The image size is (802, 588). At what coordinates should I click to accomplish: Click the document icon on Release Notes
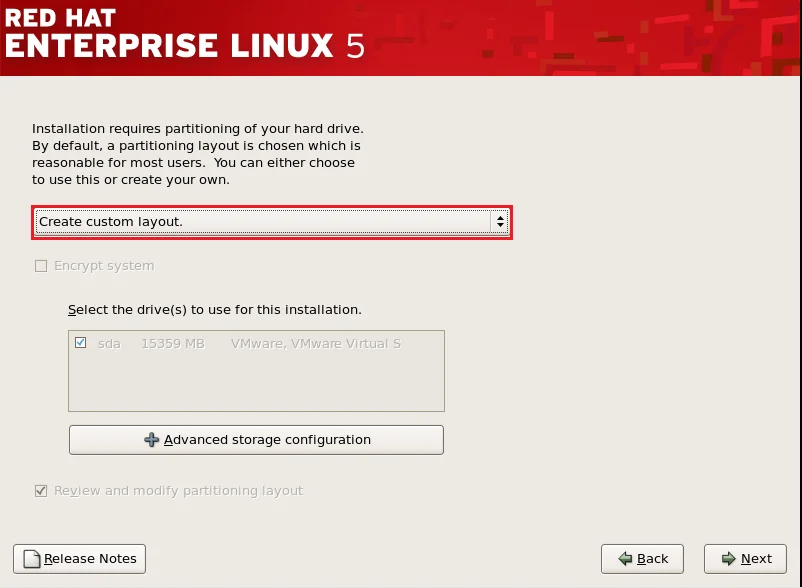click(31, 559)
